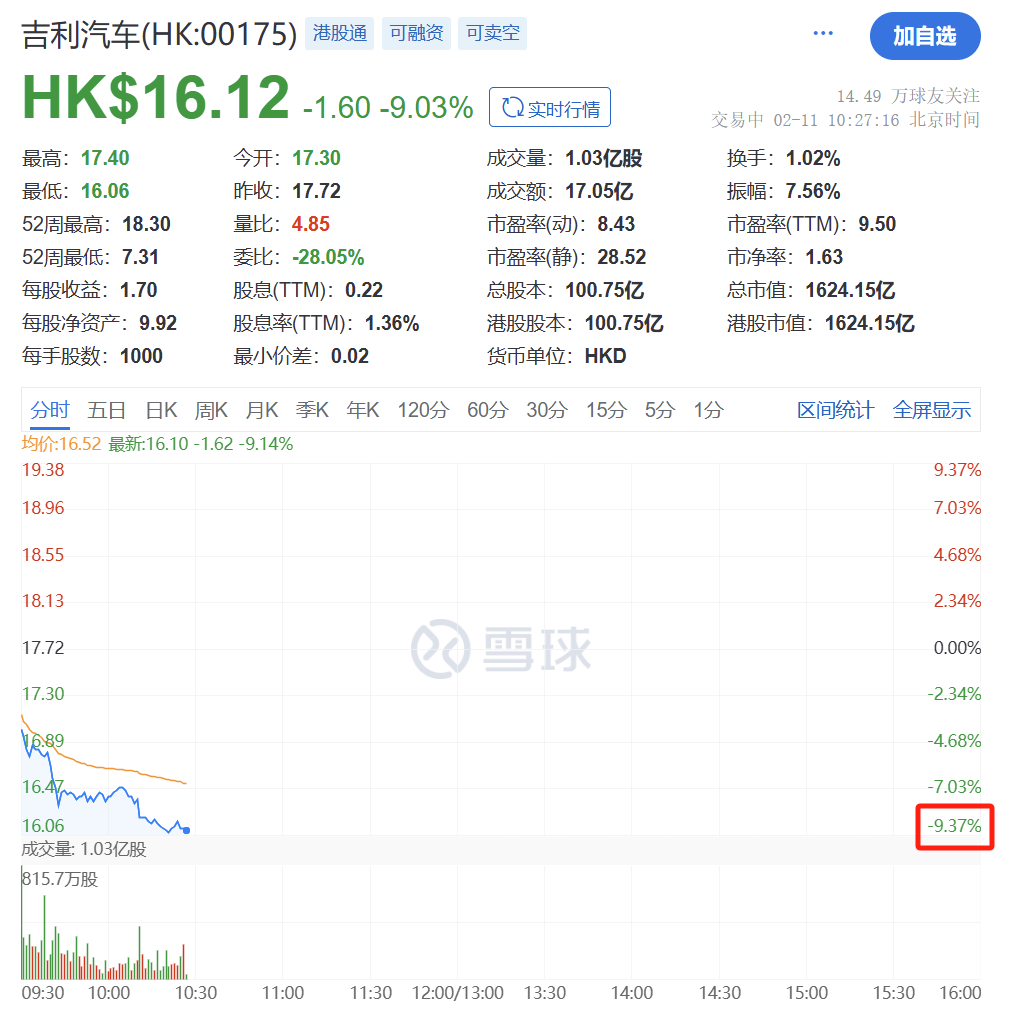Screen dimensions: 1027x1020
Task: Switch to the 季K chart tab
Action: (x=312, y=410)
